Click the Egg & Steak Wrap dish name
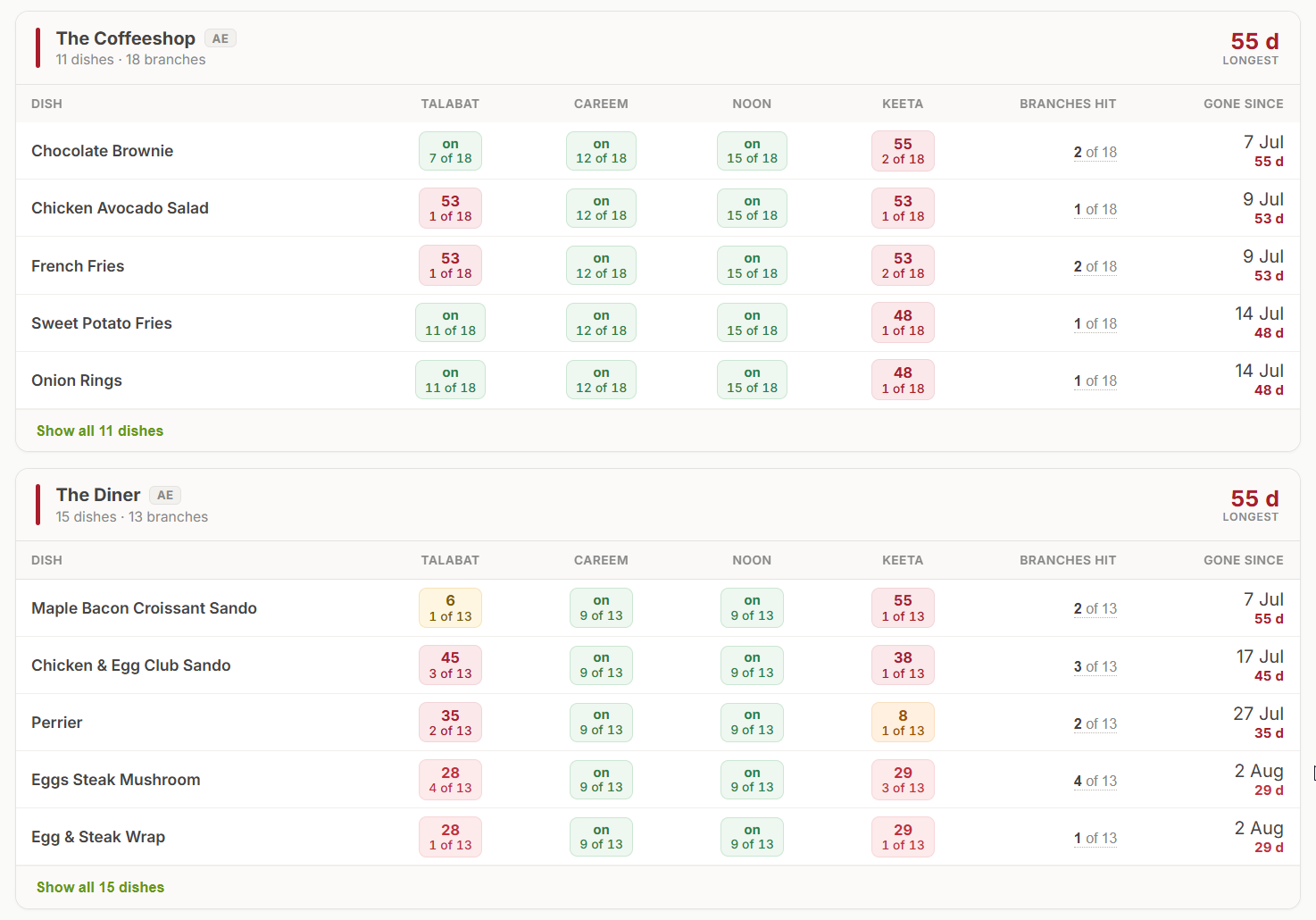 pyautogui.click(x=98, y=837)
